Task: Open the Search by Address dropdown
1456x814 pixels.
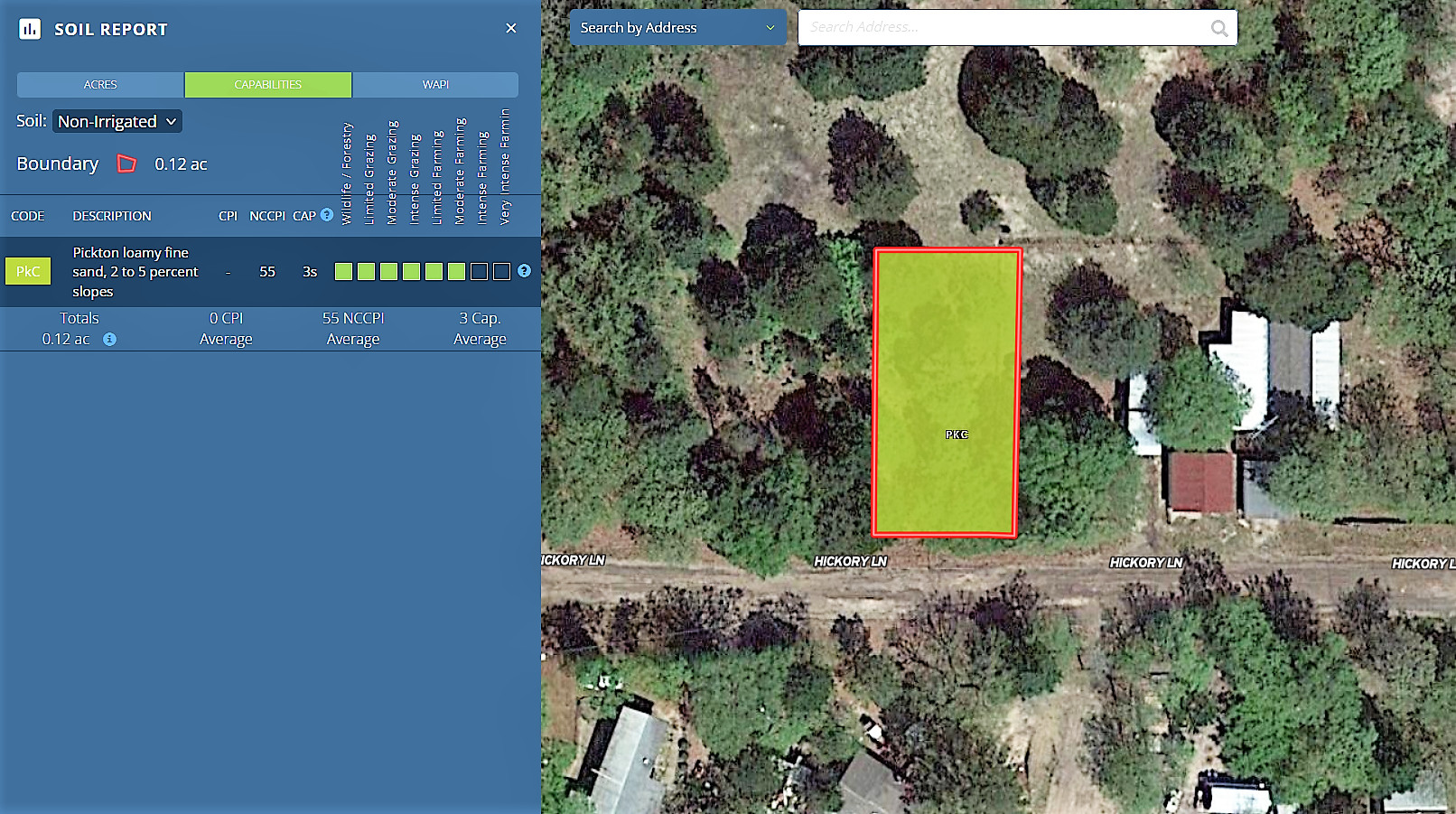Action: click(677, 28)
